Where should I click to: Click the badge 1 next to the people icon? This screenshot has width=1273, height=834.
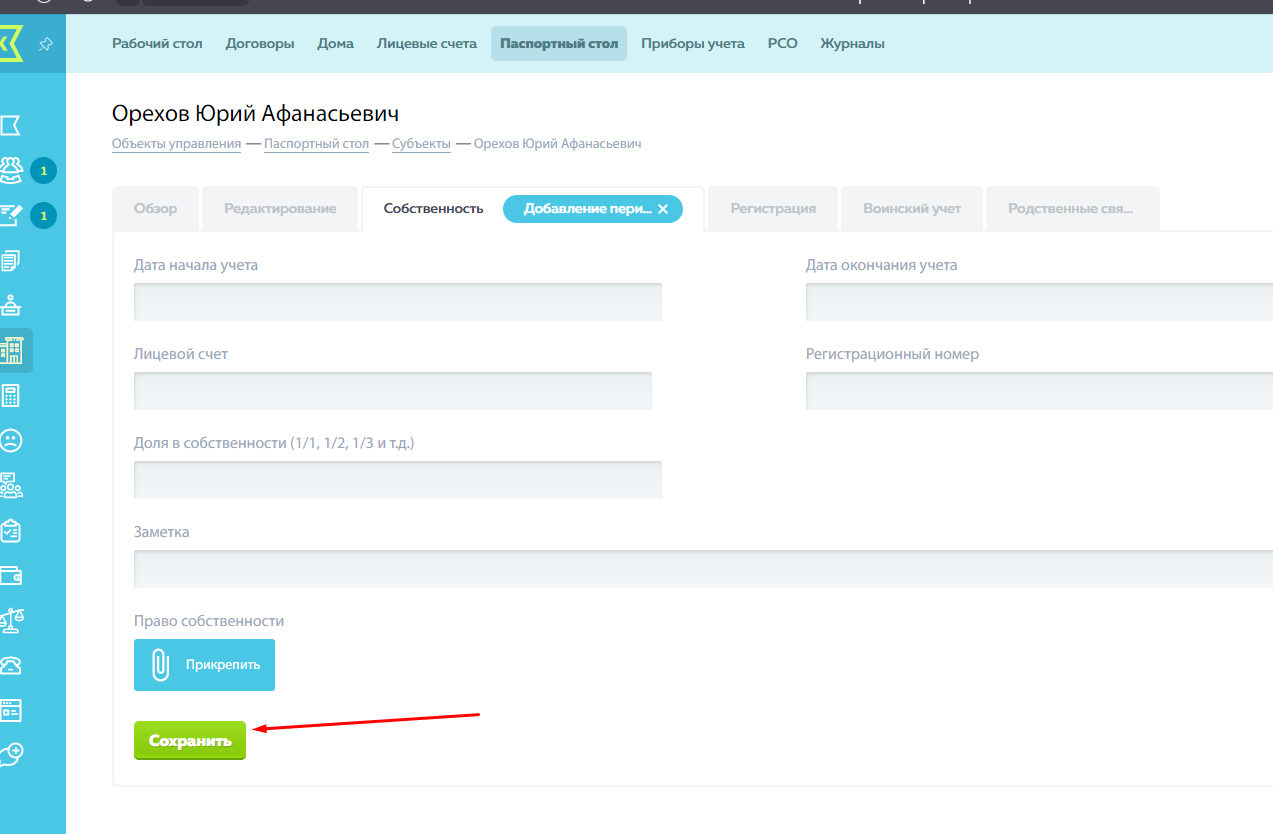point(43,171)
